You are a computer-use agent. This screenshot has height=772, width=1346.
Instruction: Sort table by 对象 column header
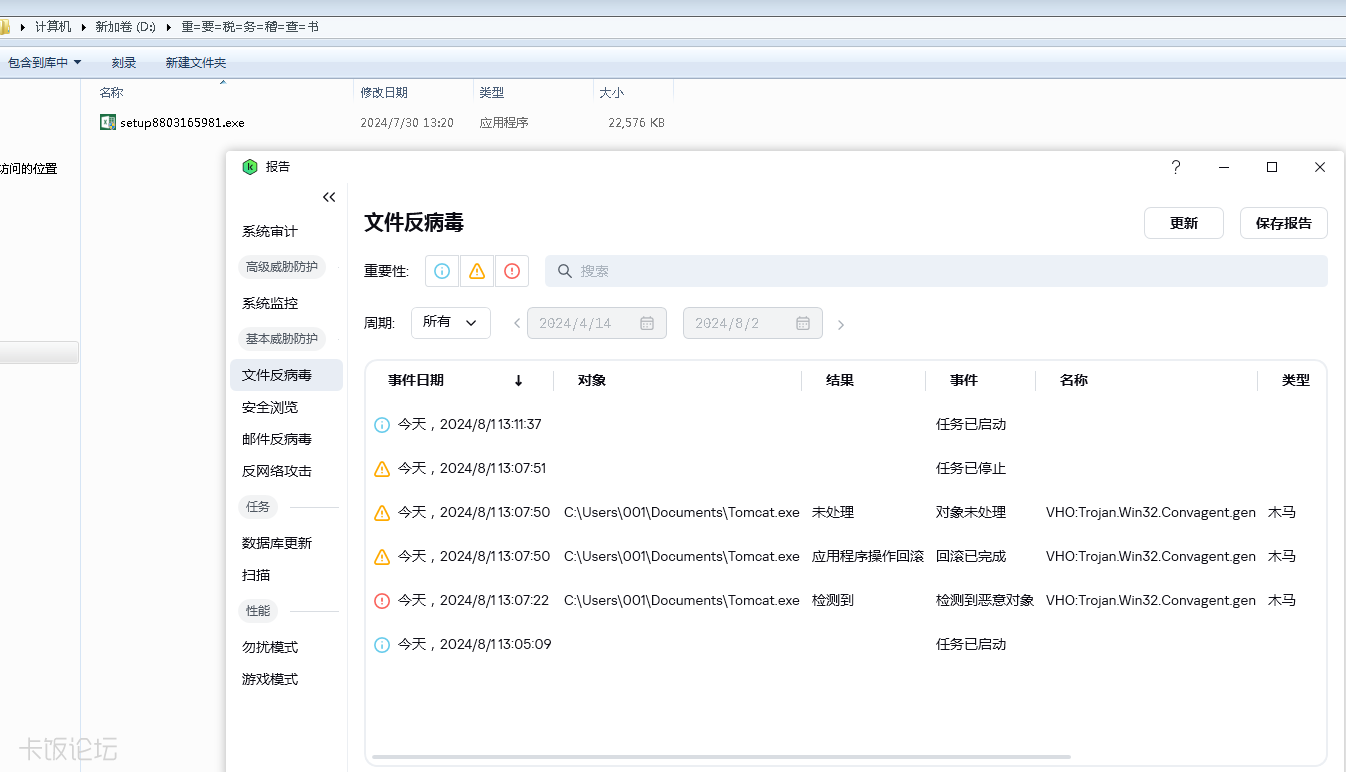[592, 380]
